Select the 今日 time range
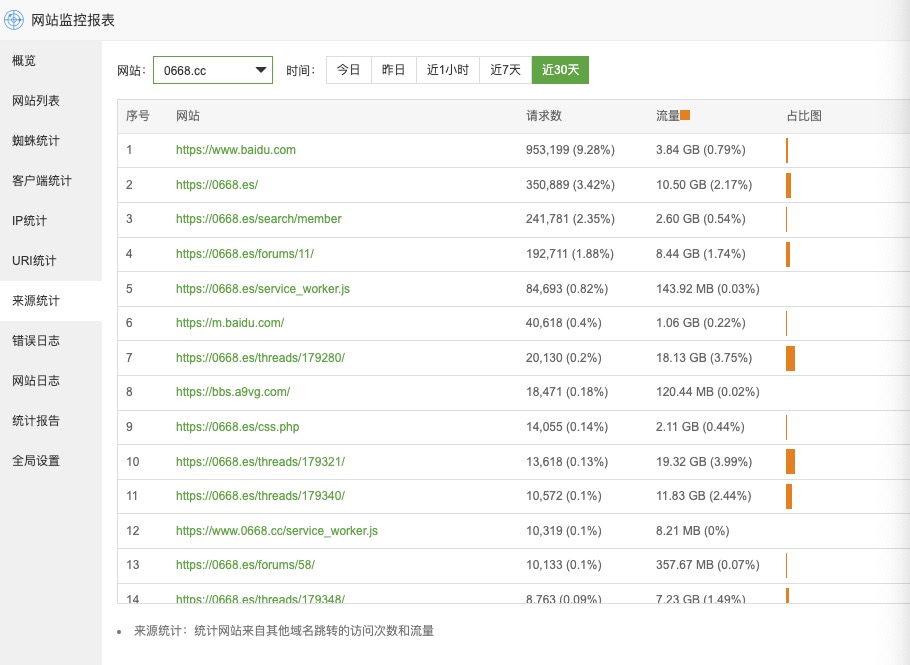This screenshot has height=665, width=910. 348,70
